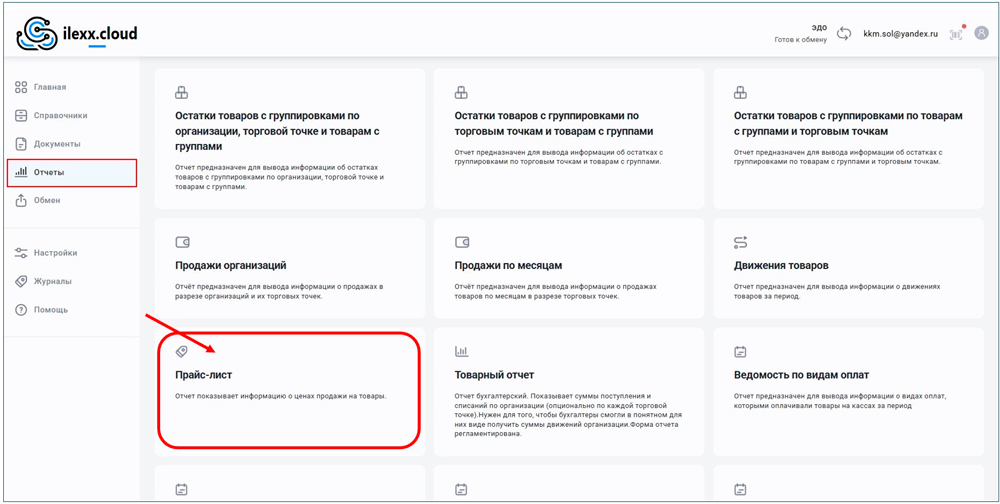Go to Главная in the sidebar
Screen dimensions: 1000x504
click(x=49, y=88)
